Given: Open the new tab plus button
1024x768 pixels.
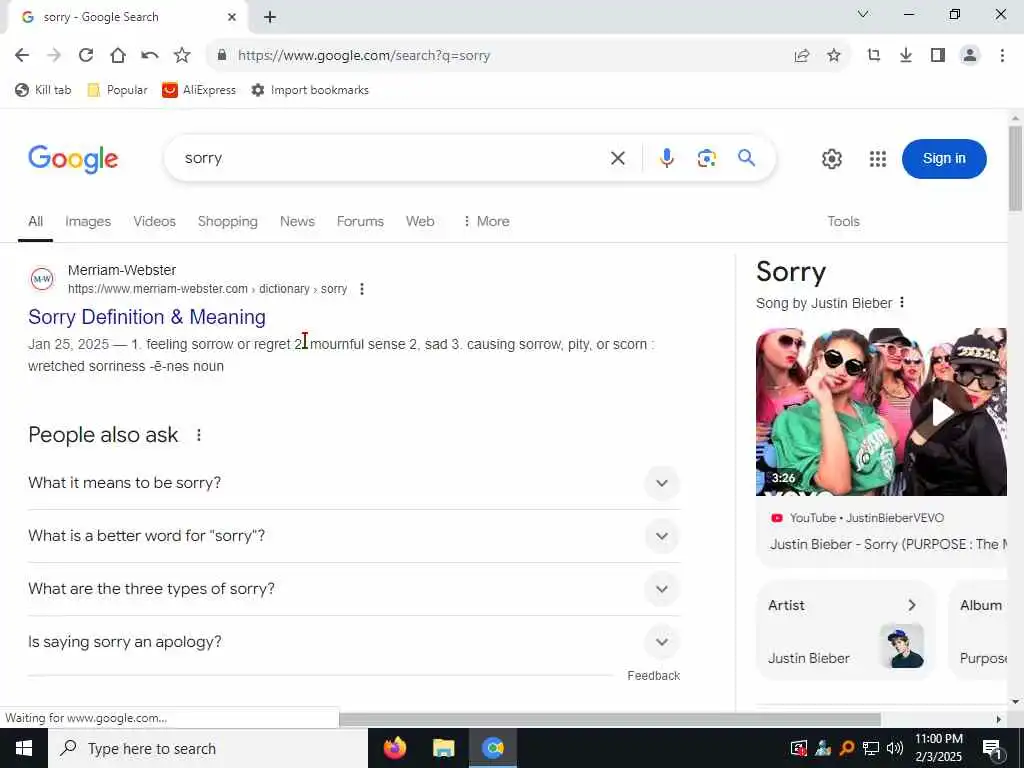Looking at the screenshot, I should point(270,17).
